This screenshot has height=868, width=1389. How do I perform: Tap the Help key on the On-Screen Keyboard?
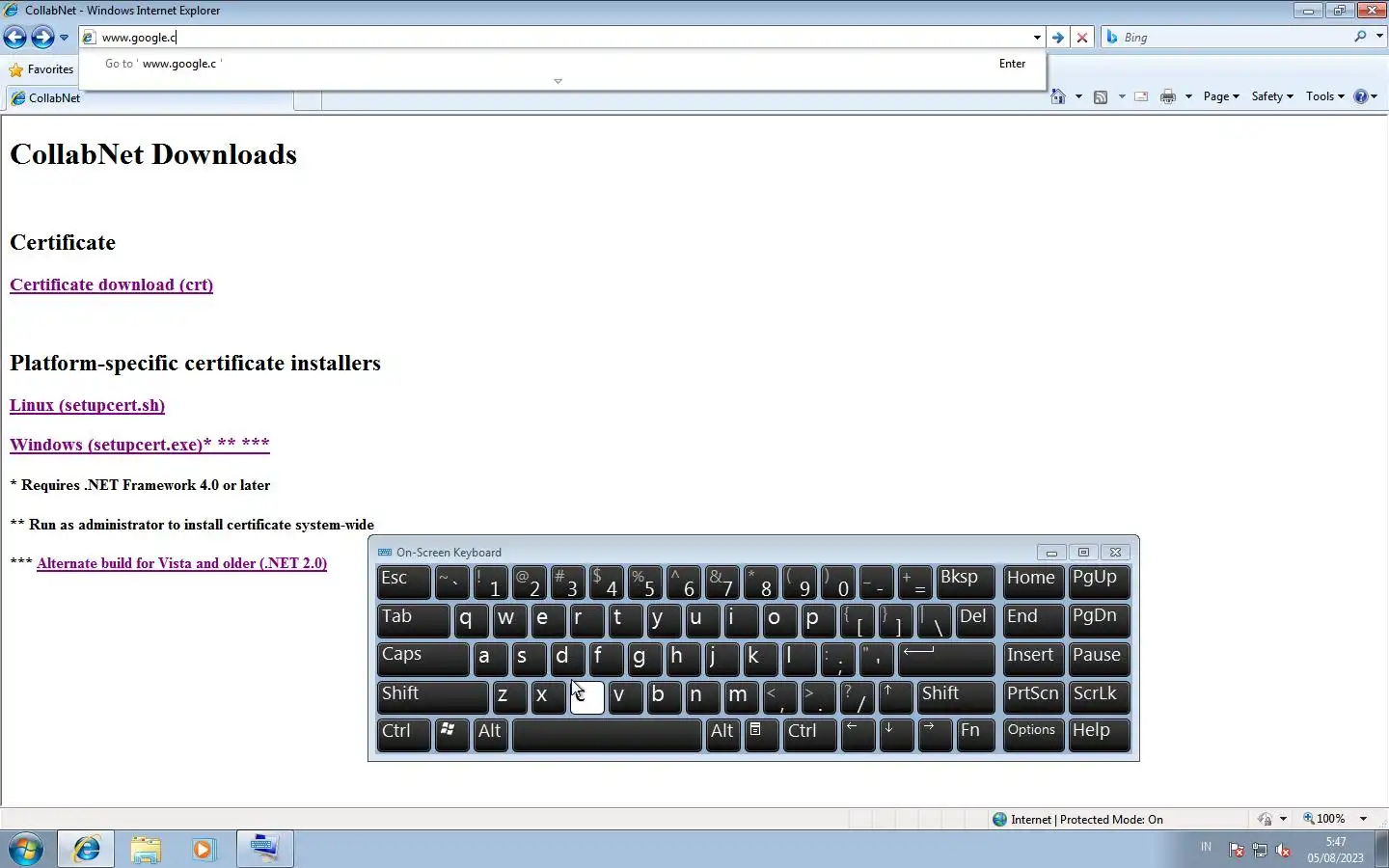tap(1099, 735)
